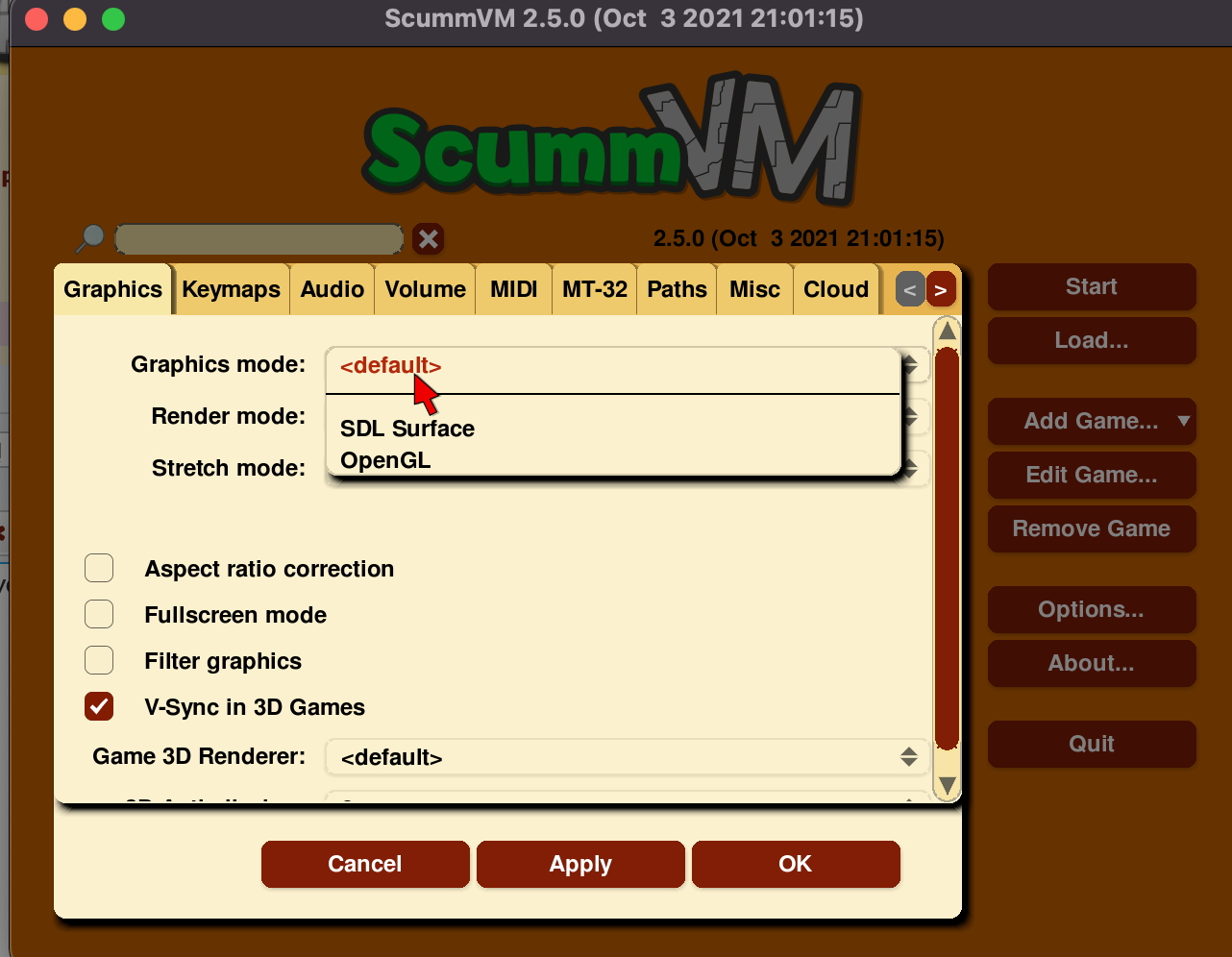The width and height of the screenshot is (1232, 957).
Task: Enable Aspect ratio correction checkbox
Action: pos(99,568)
